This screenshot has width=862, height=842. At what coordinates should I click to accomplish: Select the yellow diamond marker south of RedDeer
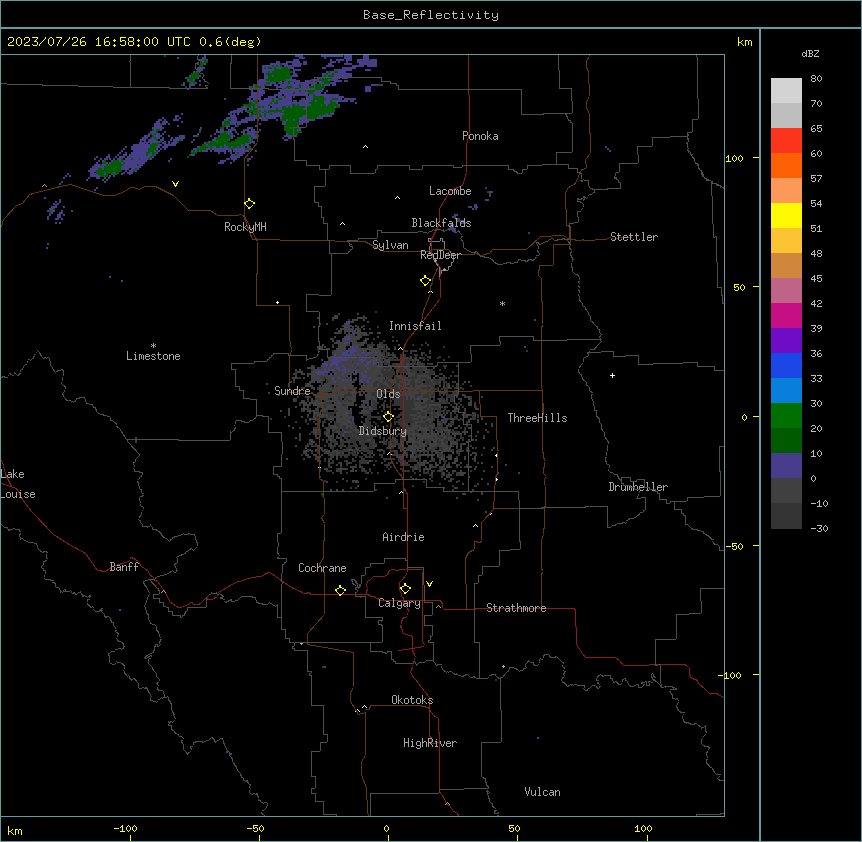pyautogui.click(x=425, y=281)
